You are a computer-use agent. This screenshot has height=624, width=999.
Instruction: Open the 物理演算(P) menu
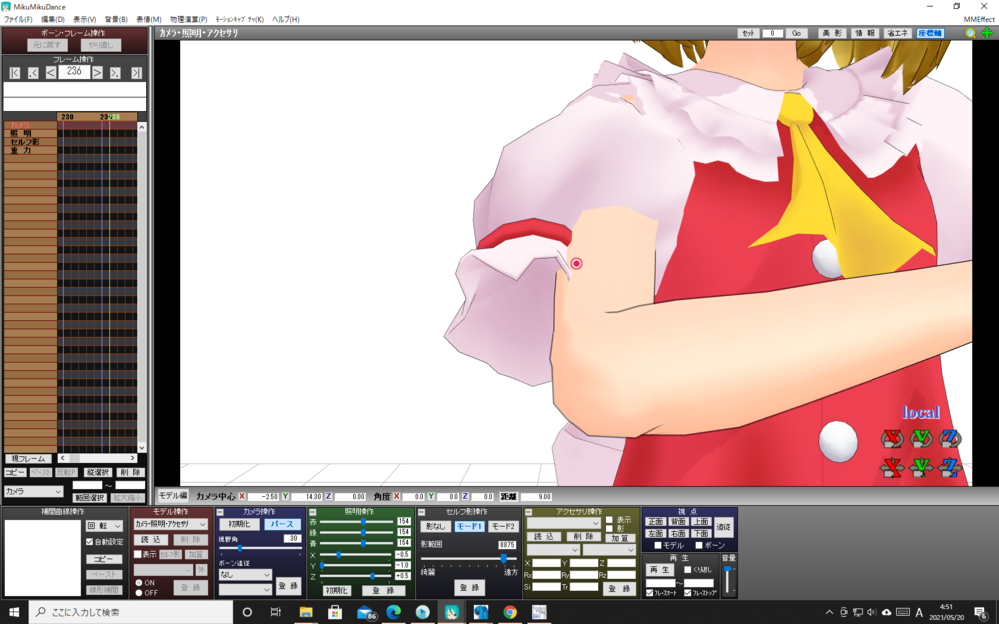pos(189,19)
